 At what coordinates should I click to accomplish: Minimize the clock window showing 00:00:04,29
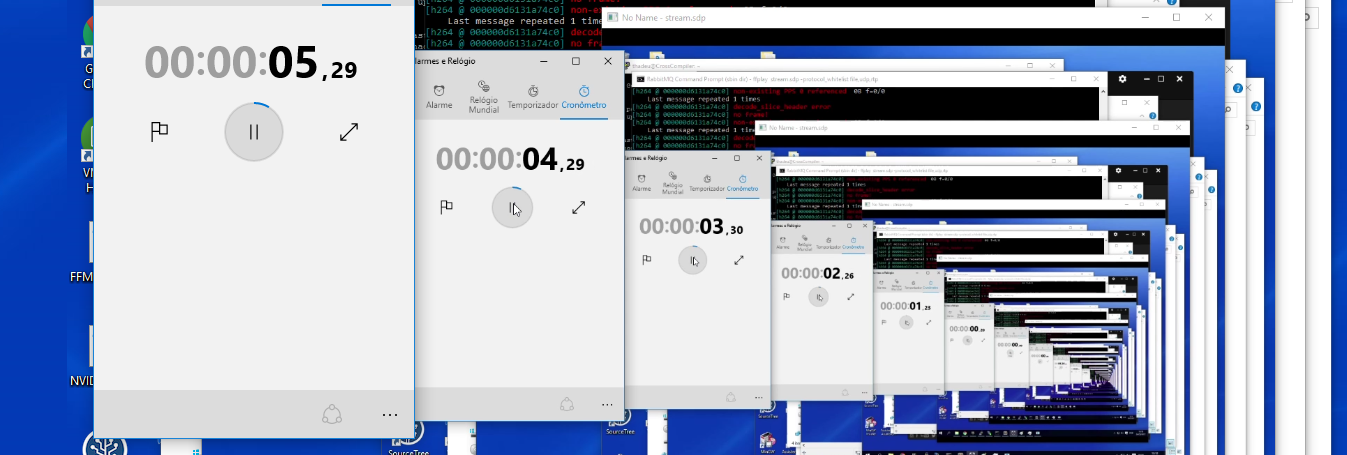pyautogui.click(x=544, y=61)
